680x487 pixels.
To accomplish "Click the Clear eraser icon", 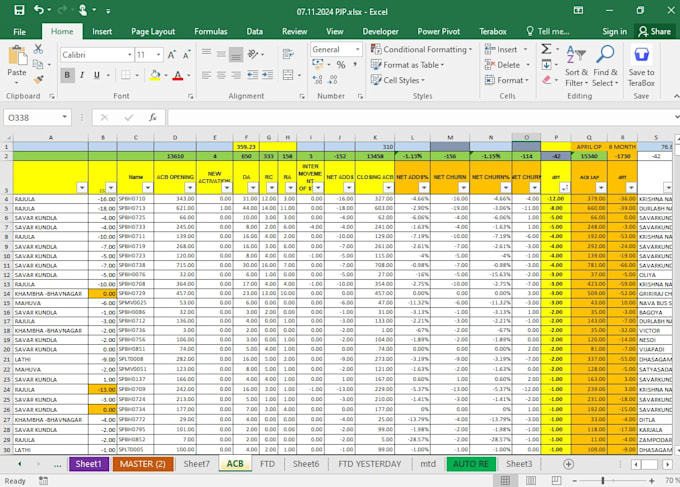I will click(x=546, y=80).
